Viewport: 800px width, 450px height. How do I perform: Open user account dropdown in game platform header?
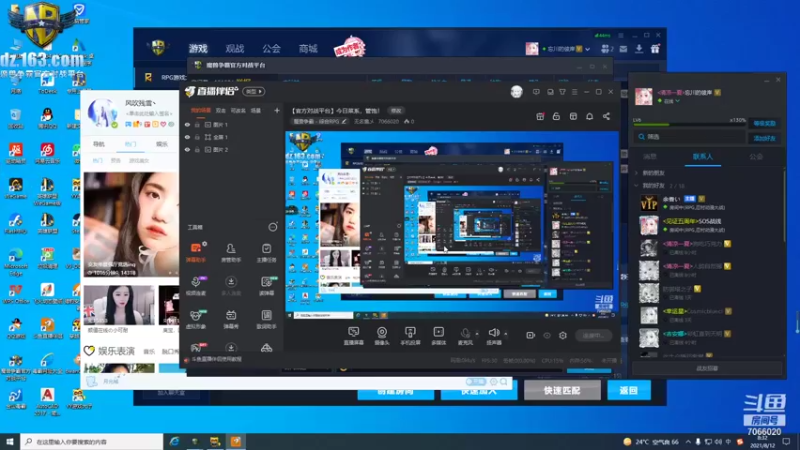pyautogui.click(x=588, y=49)
